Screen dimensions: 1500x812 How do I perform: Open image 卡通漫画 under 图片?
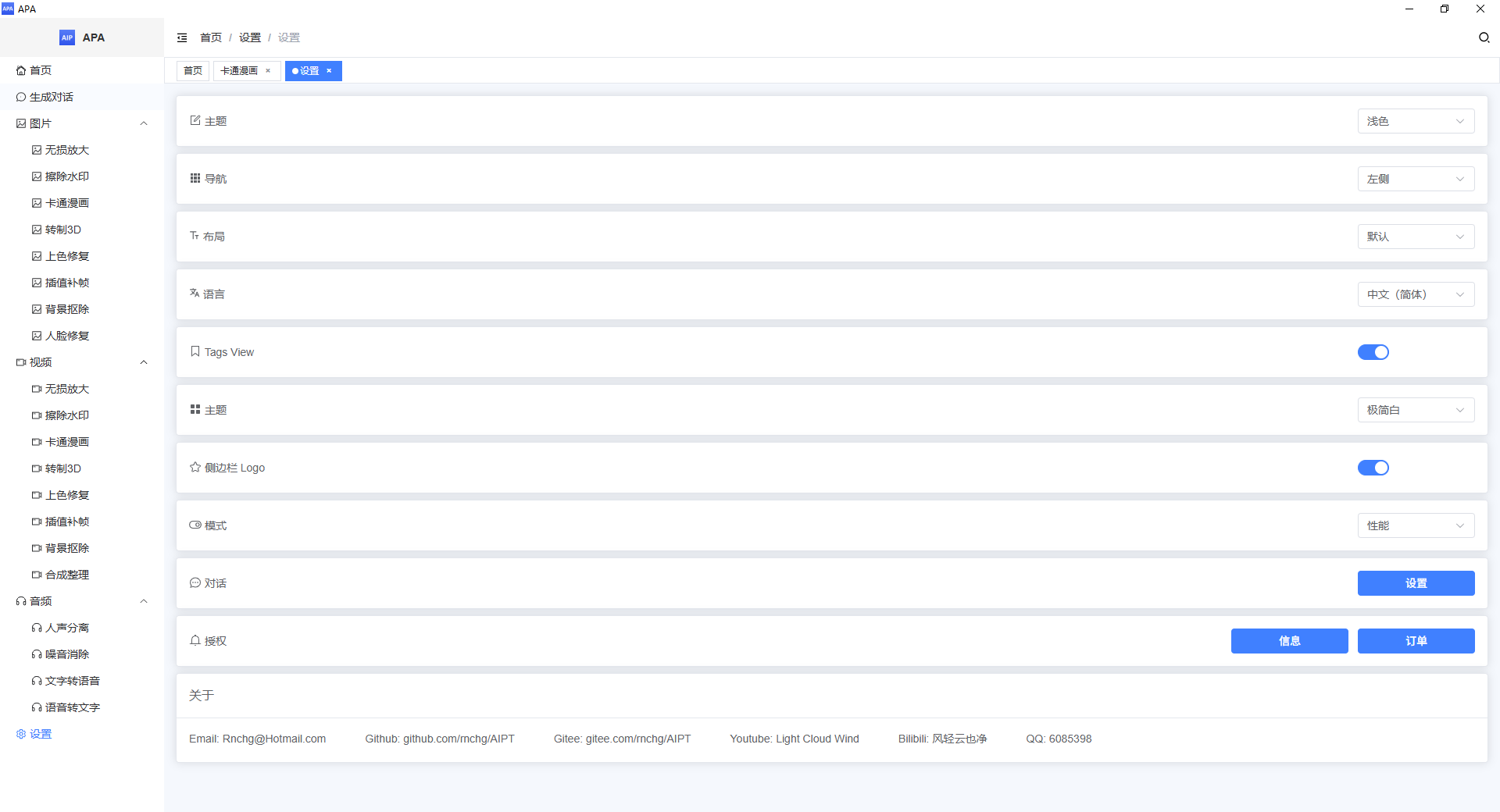(82, 203)
